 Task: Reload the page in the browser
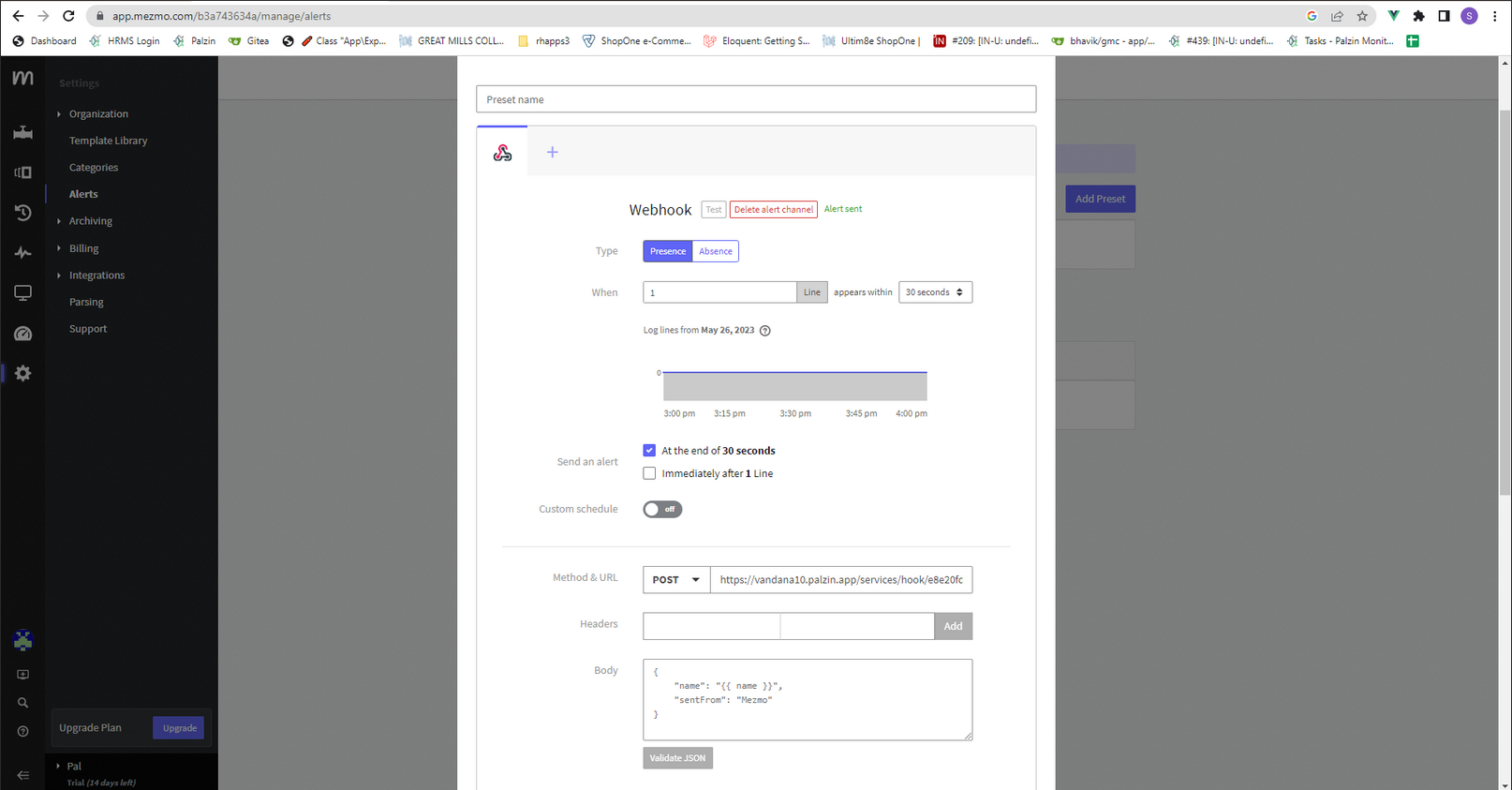coord(68,16)
